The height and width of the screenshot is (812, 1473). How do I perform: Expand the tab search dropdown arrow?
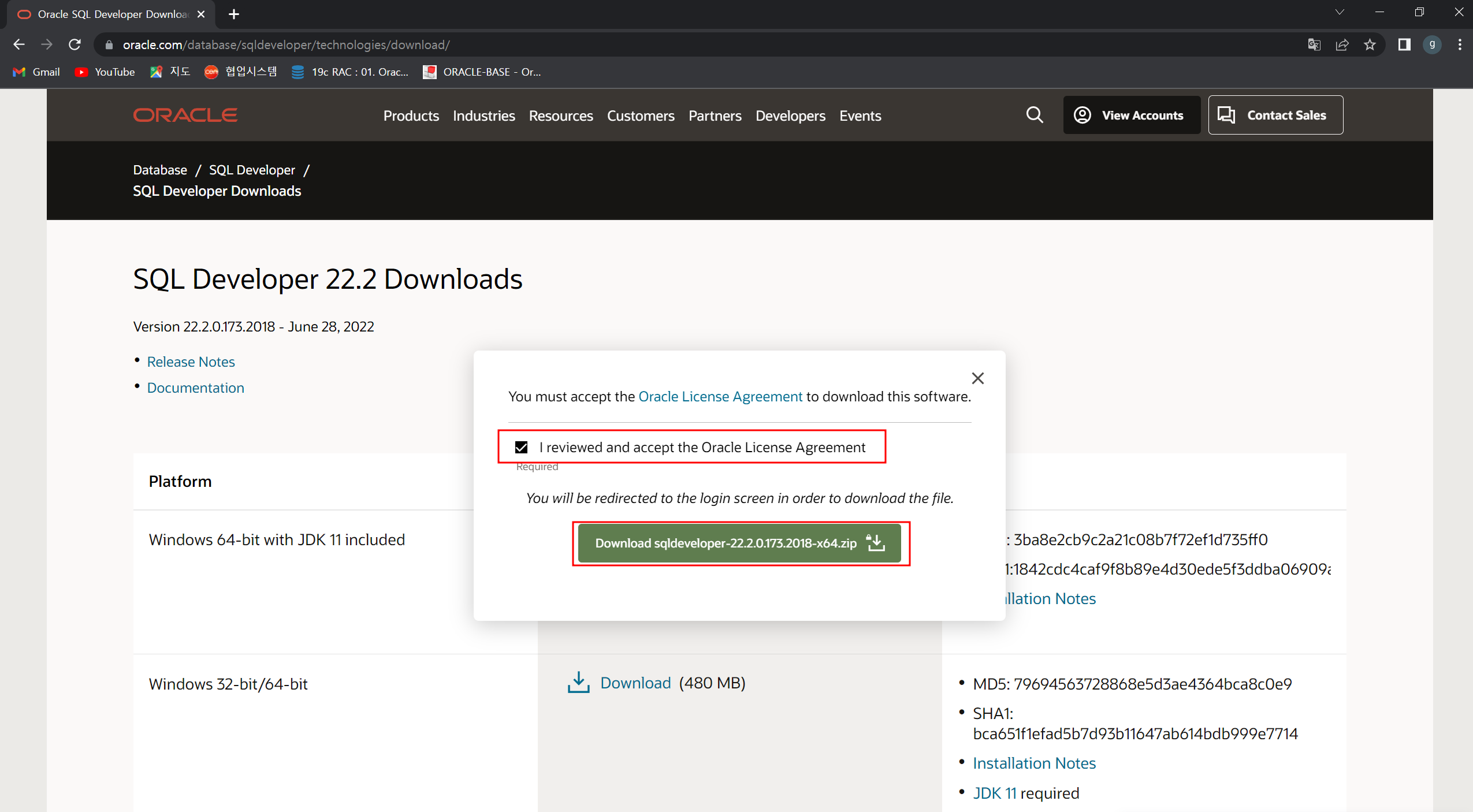click(1339, 12)
